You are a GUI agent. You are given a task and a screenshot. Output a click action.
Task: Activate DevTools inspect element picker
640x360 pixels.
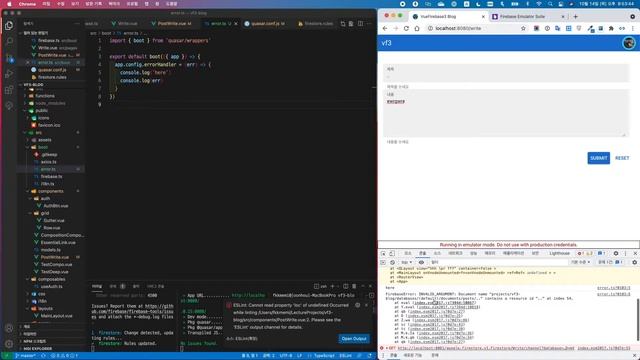pyautogui.click(x=383, y=253)
